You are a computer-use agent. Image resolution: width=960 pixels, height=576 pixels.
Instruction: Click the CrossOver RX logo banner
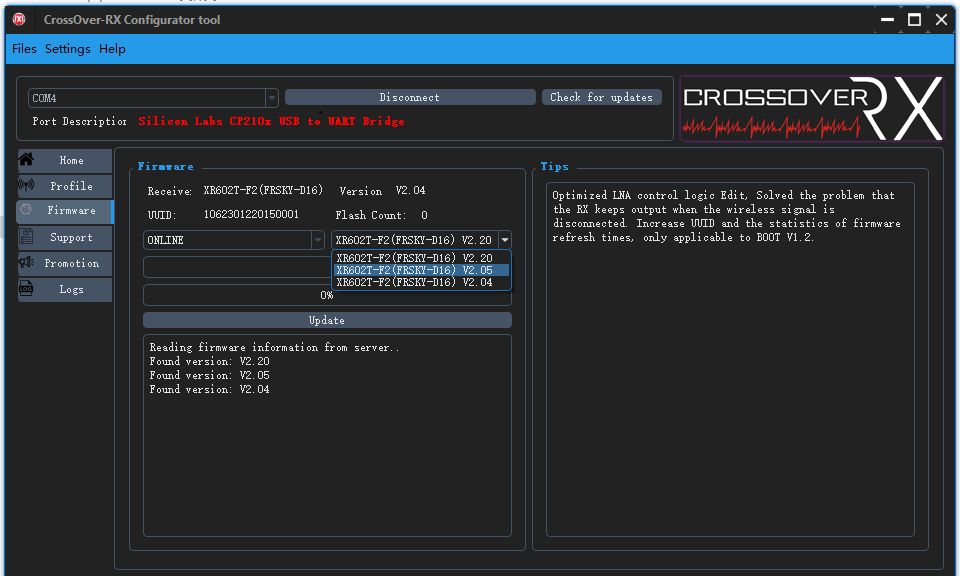click(x=812, y=108)
